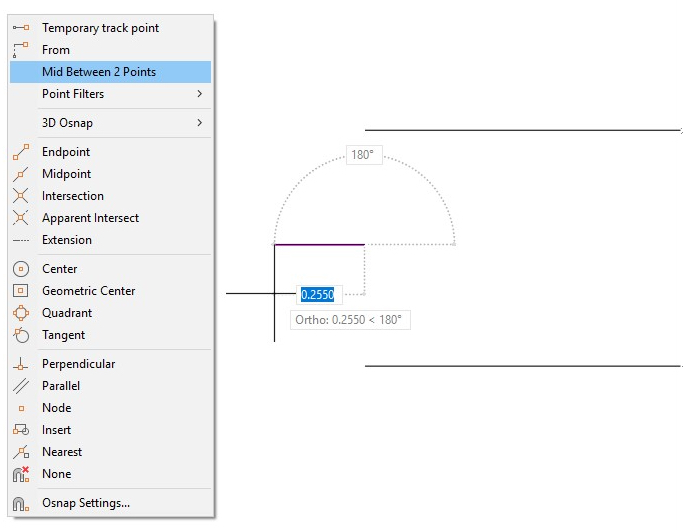Viewport: 683px width, 530px height.
Task: Click the Intersection snap icon
Action: (21, 196)
